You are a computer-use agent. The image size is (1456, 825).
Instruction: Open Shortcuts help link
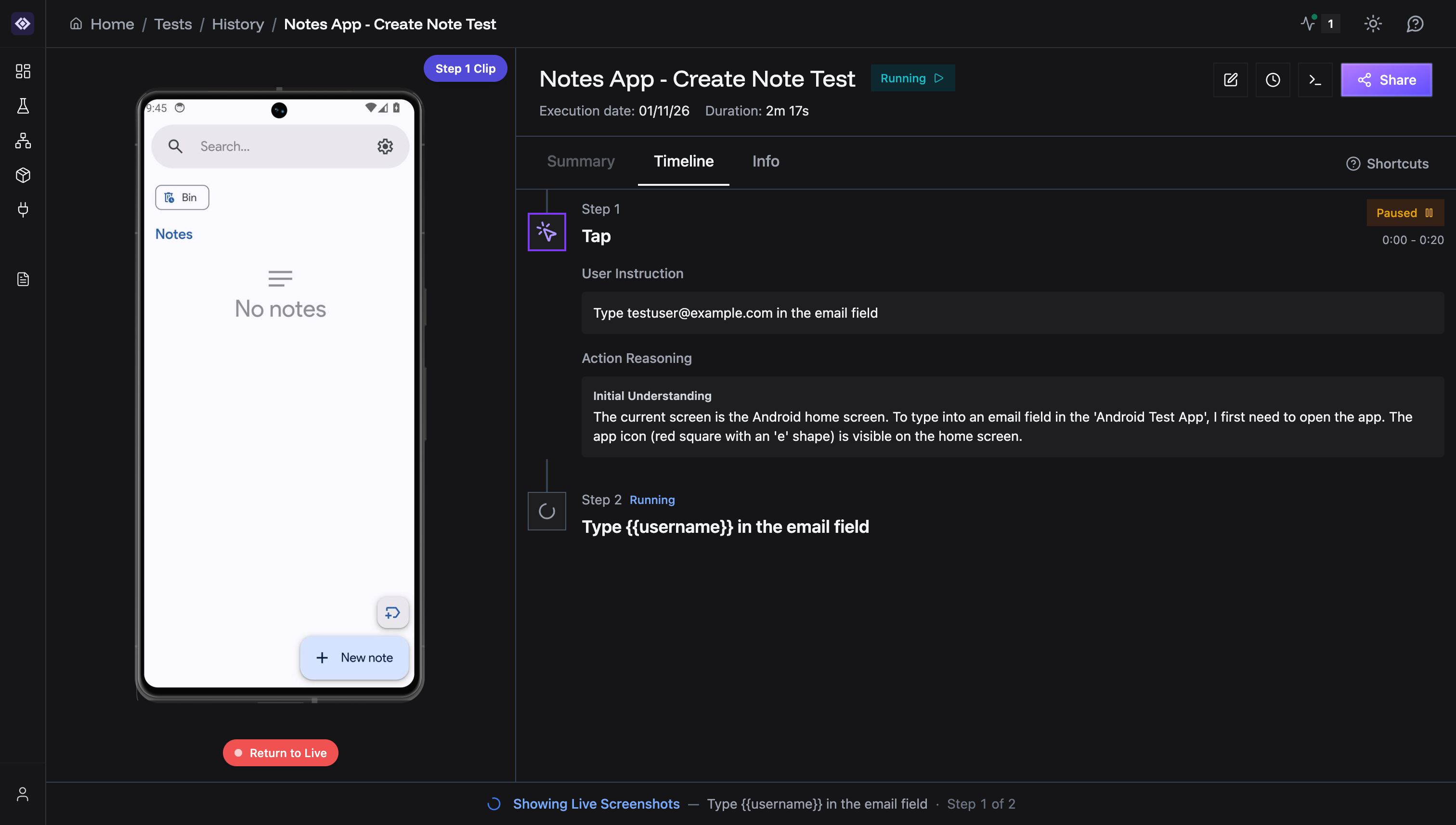click(1388, 164)
